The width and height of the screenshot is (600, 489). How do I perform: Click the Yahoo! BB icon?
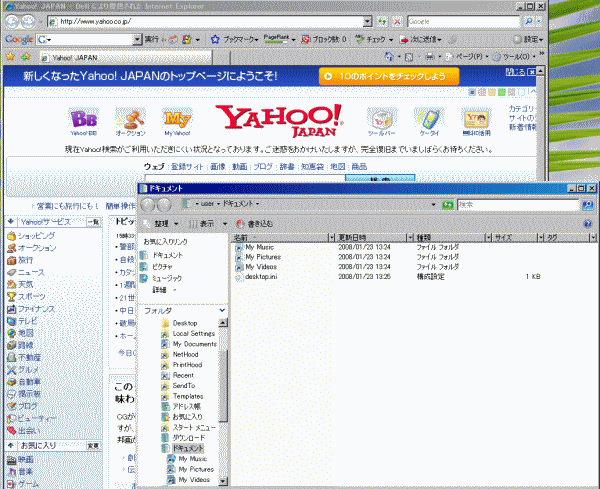pos(83,119)
